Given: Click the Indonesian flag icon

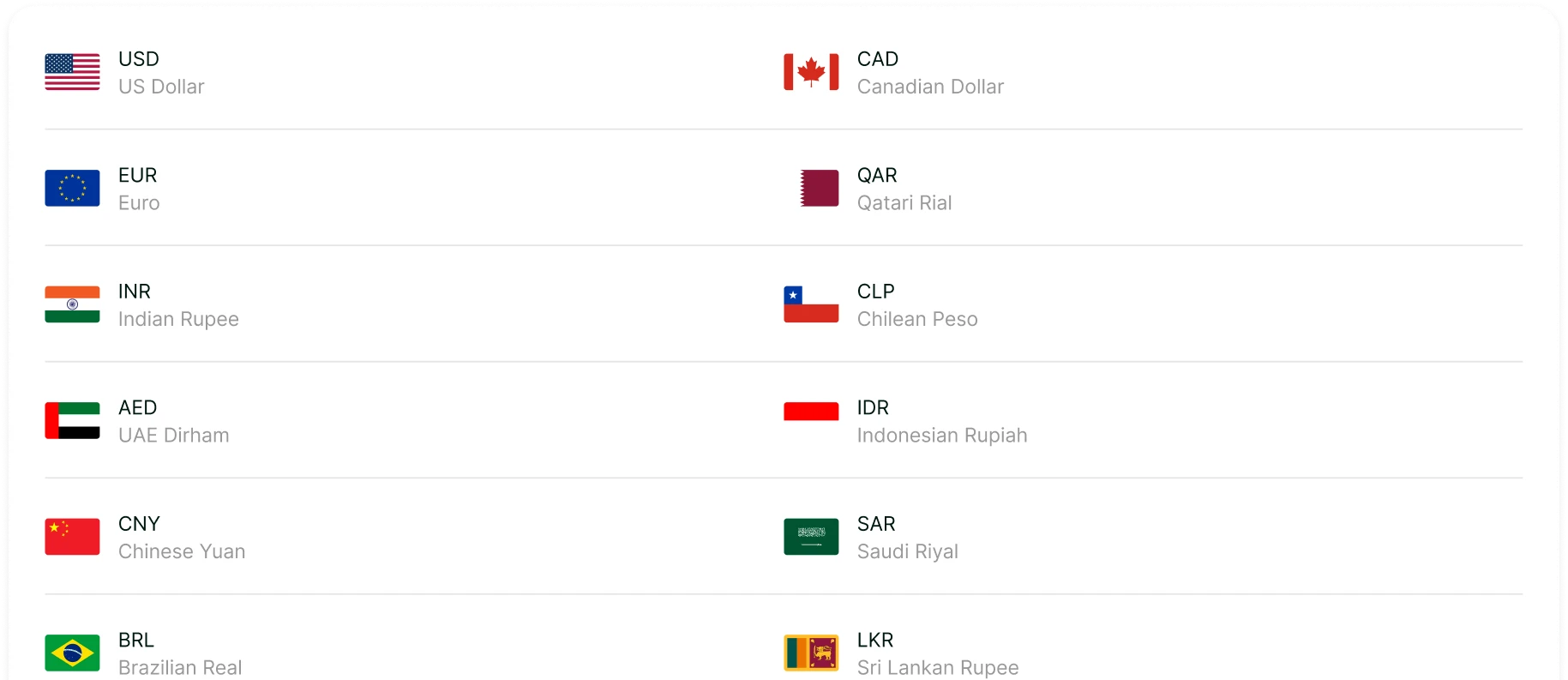Looking at the screenshot, I should coord(811,412).
